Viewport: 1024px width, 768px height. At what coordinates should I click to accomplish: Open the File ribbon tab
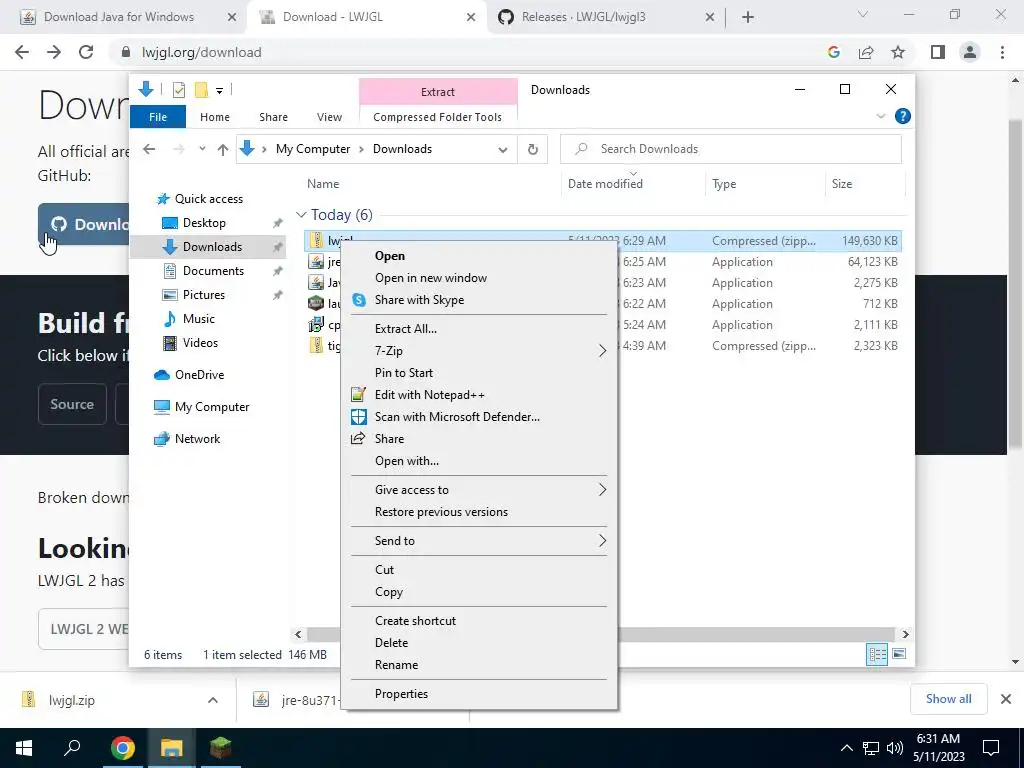tap(158, 117)
